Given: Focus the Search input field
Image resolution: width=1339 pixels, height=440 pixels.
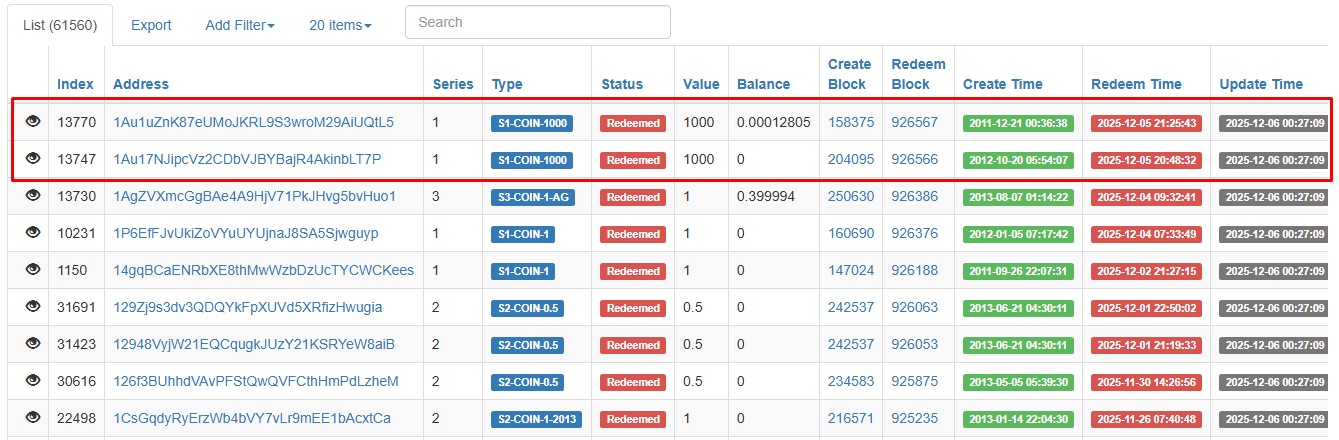Looking at the screenshot, I should (538, 22).
